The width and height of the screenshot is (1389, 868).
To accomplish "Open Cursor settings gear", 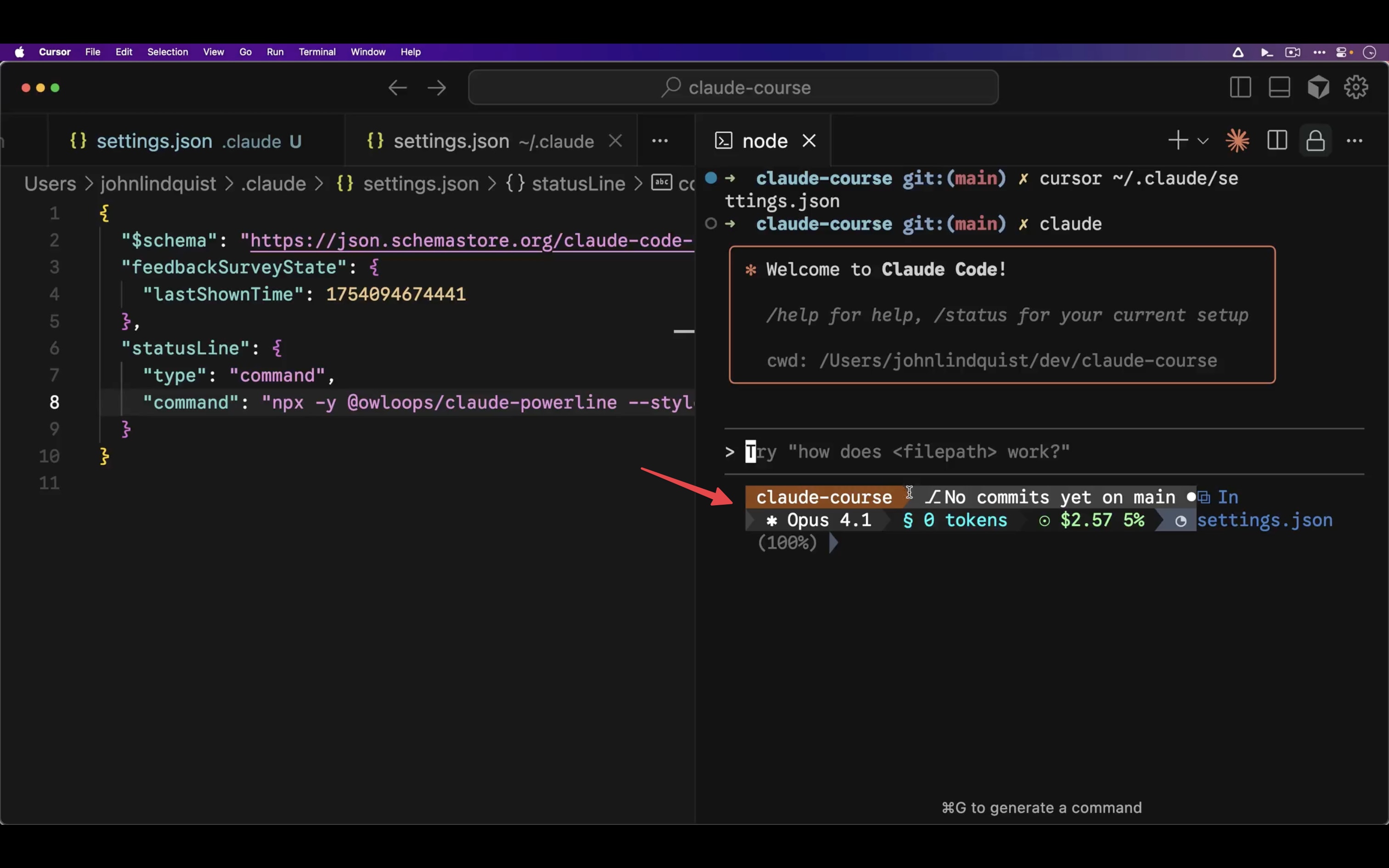I will [x=1356, y=87].
